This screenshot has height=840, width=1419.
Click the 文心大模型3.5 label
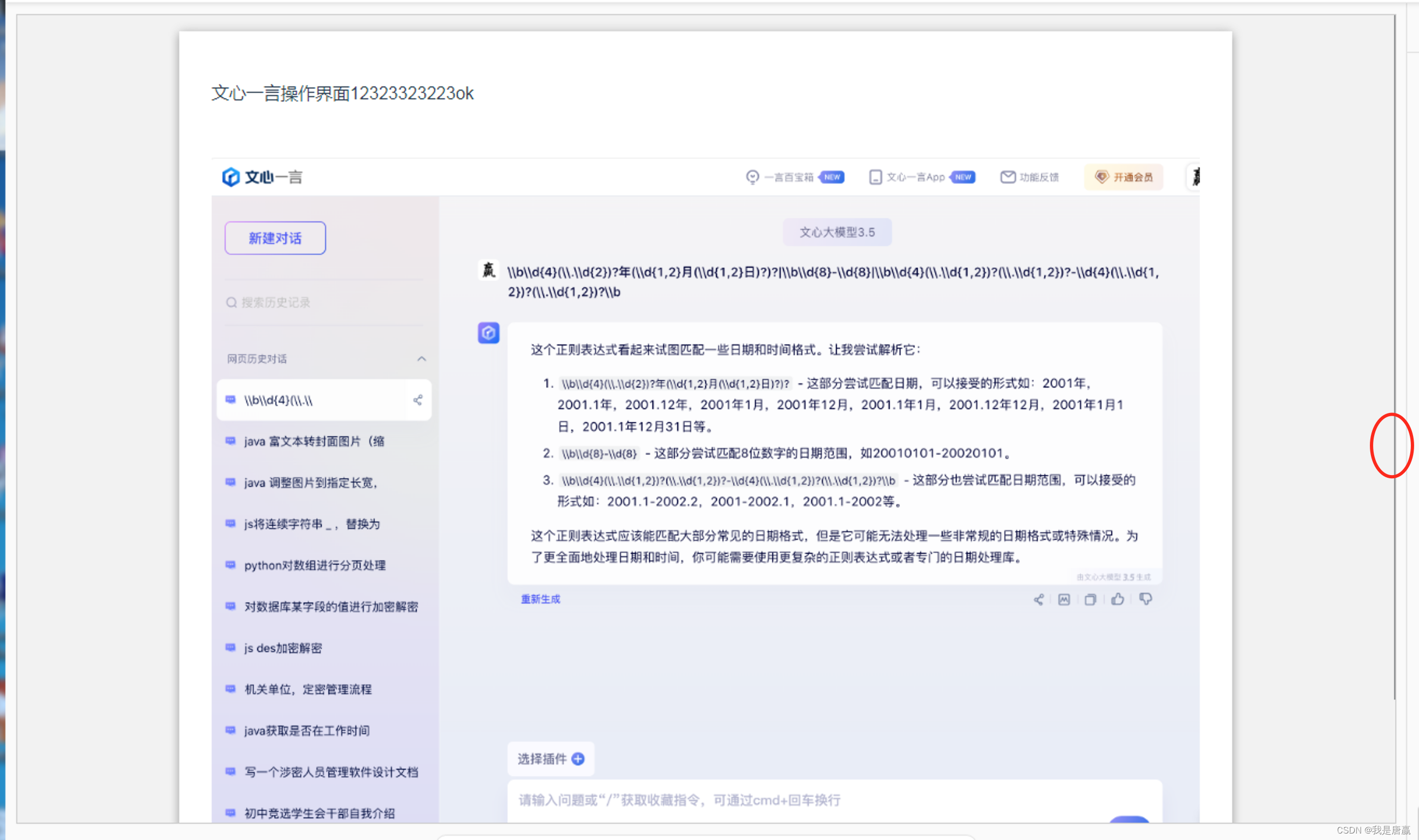pos(837,232)
